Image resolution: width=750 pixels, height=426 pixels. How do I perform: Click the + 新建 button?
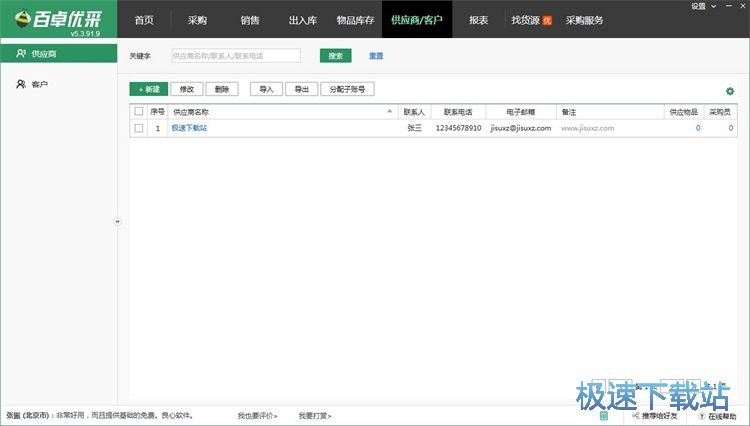148,89
